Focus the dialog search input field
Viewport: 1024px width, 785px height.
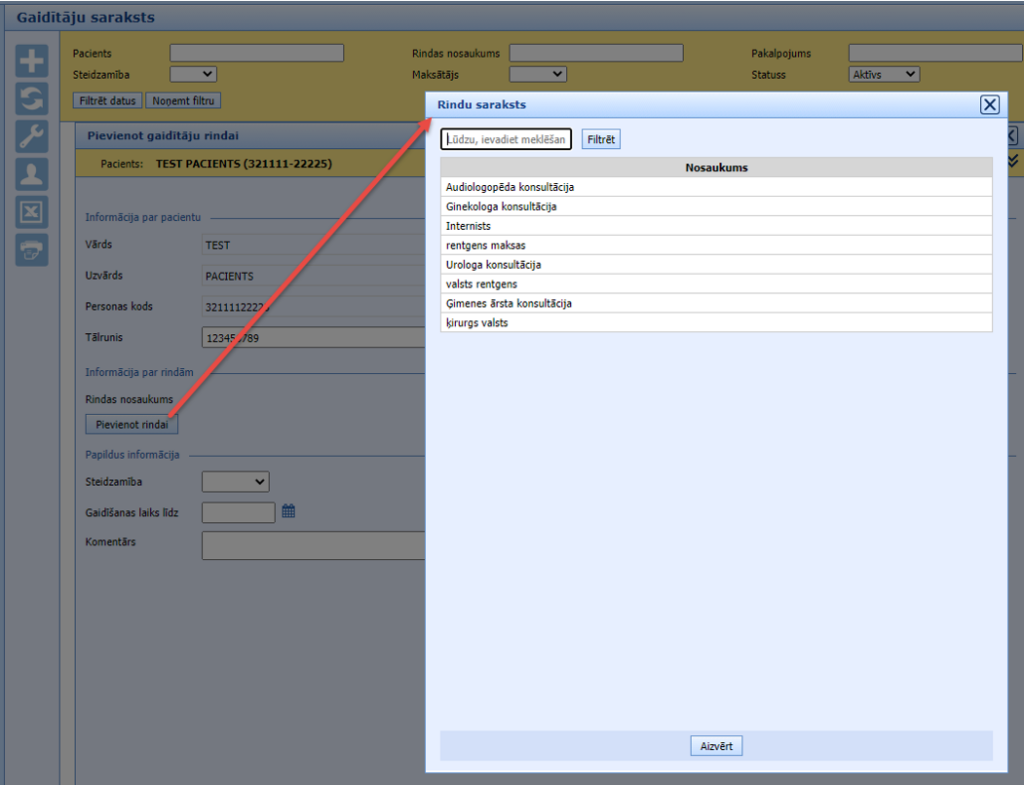pyautogui.click(x=506, y=140)
